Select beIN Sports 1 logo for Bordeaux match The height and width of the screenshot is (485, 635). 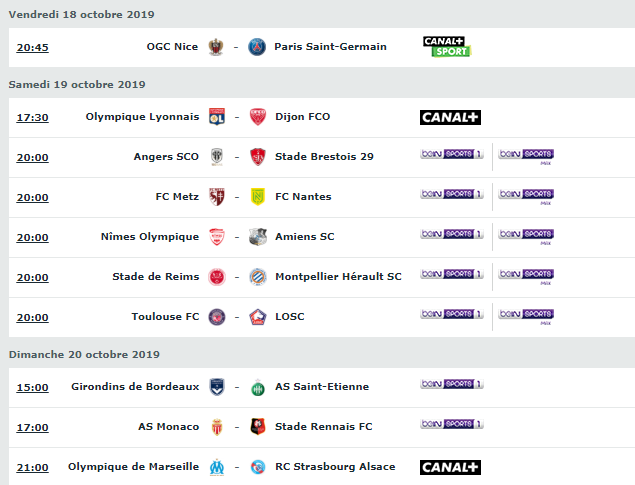[x=452, y=384]
